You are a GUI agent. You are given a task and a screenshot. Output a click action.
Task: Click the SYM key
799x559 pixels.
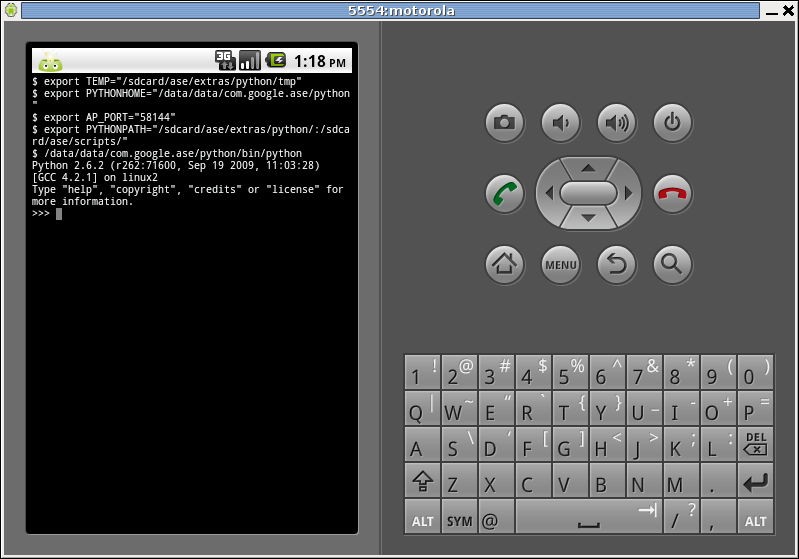tap(459, 516)
